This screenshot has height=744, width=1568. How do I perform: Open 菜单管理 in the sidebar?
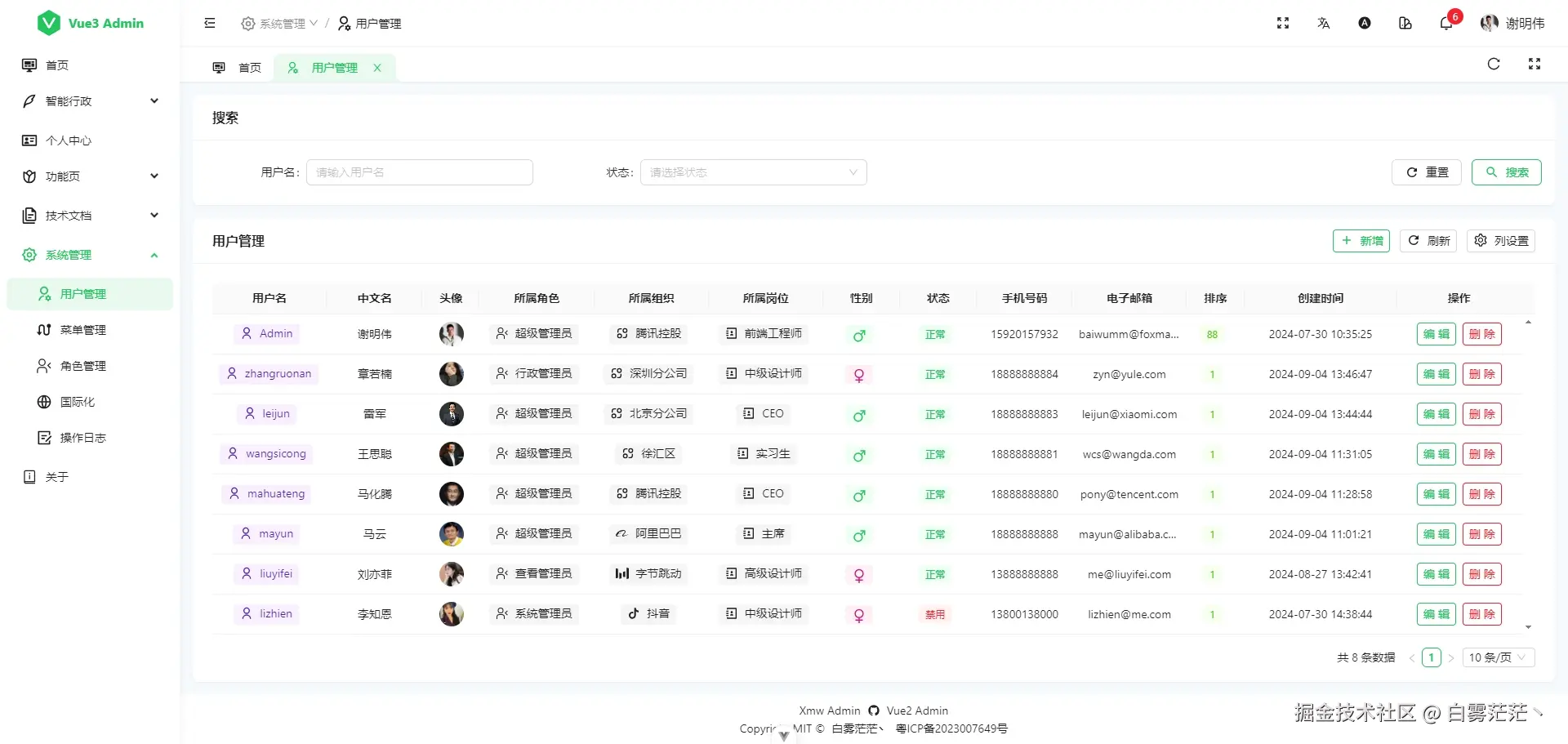[x=90, y=330]
